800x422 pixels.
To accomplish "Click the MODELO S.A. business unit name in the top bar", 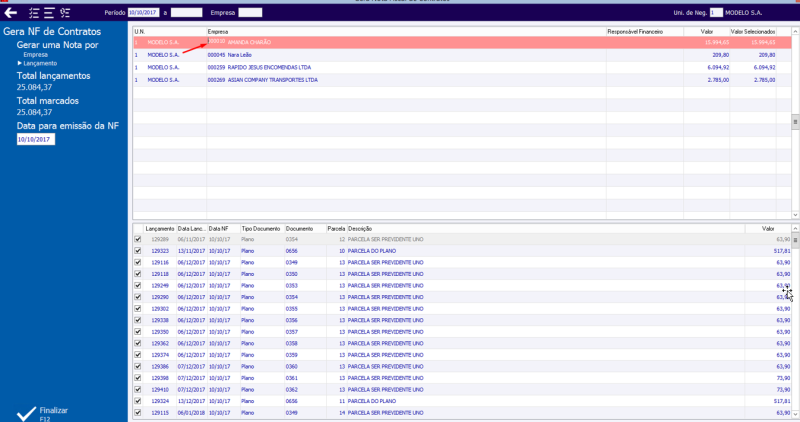I will click(x=743, y=13).
